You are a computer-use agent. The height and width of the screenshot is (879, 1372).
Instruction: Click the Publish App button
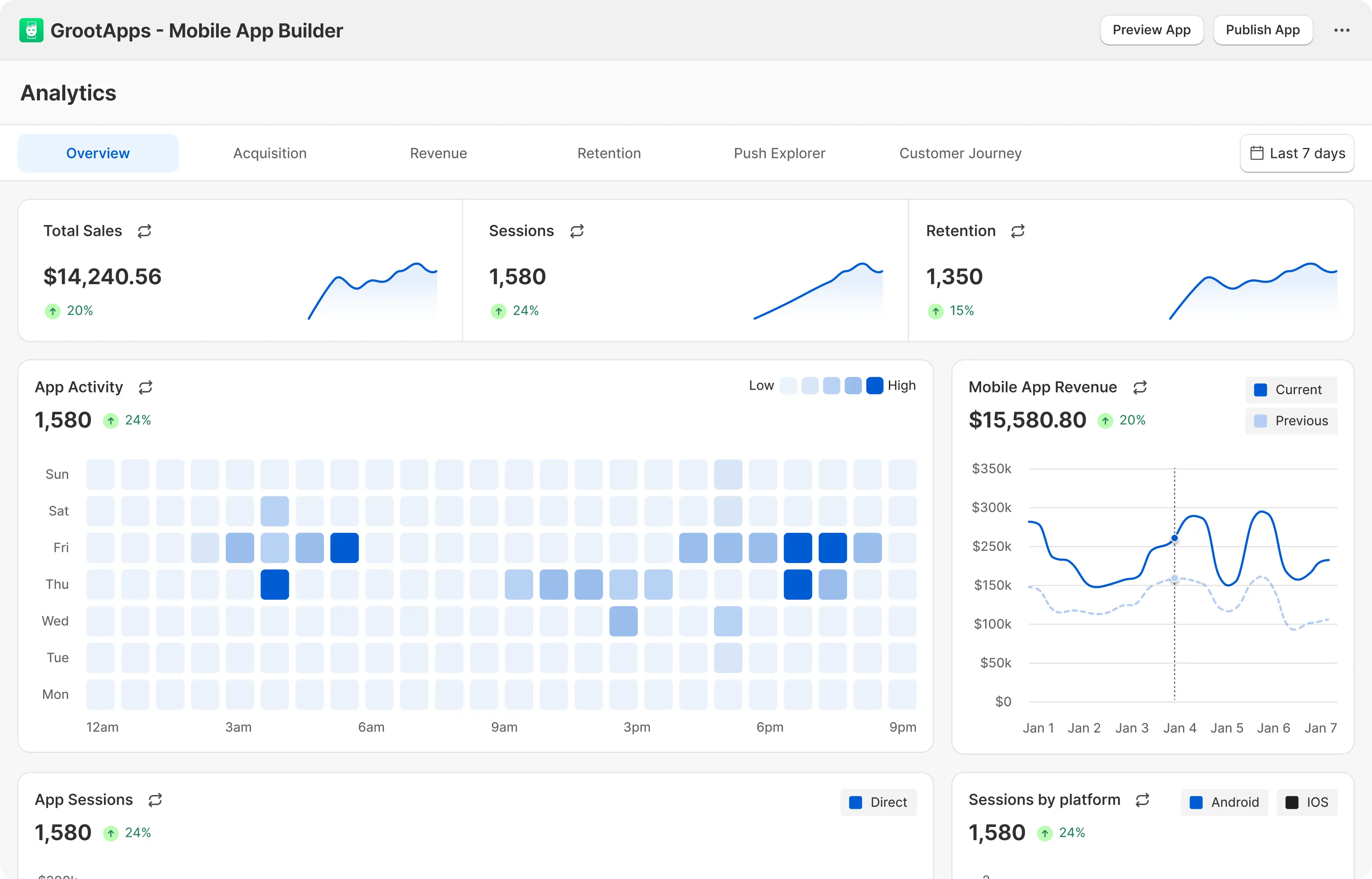1262,30
